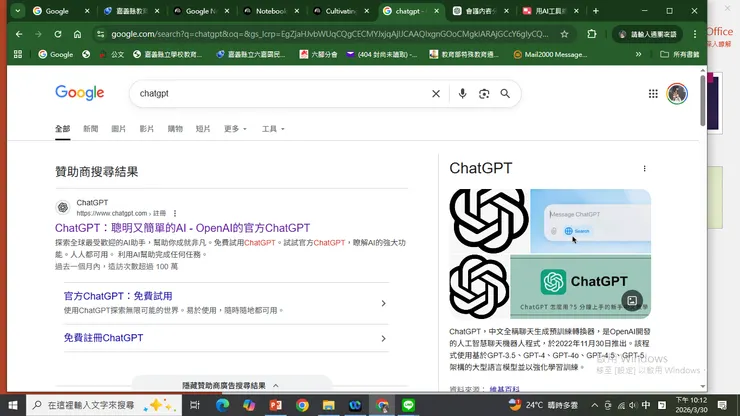This screenshot has width=740, height=416.
Task: Click the Windows taskbar search box
Action: pos(104,405)
